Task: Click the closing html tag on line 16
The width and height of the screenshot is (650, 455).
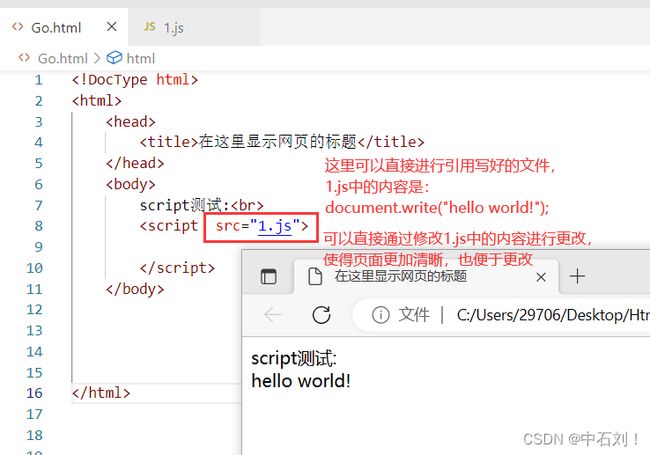Action: (x=101, y=393)
